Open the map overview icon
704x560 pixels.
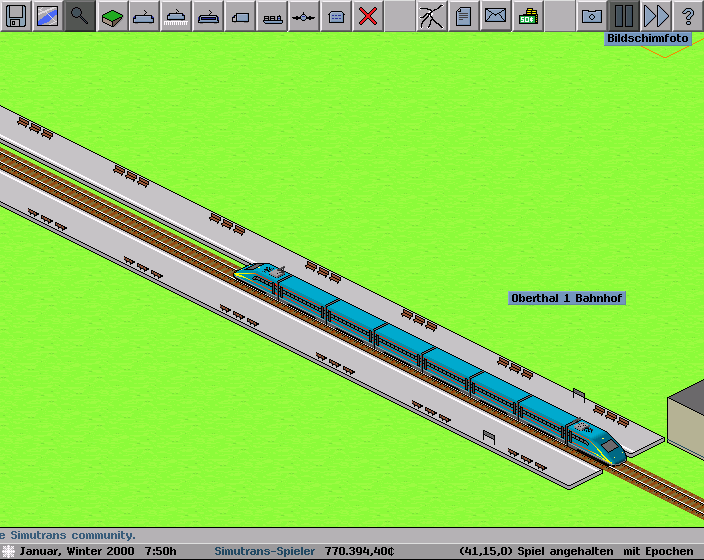[x=47, y=15]
